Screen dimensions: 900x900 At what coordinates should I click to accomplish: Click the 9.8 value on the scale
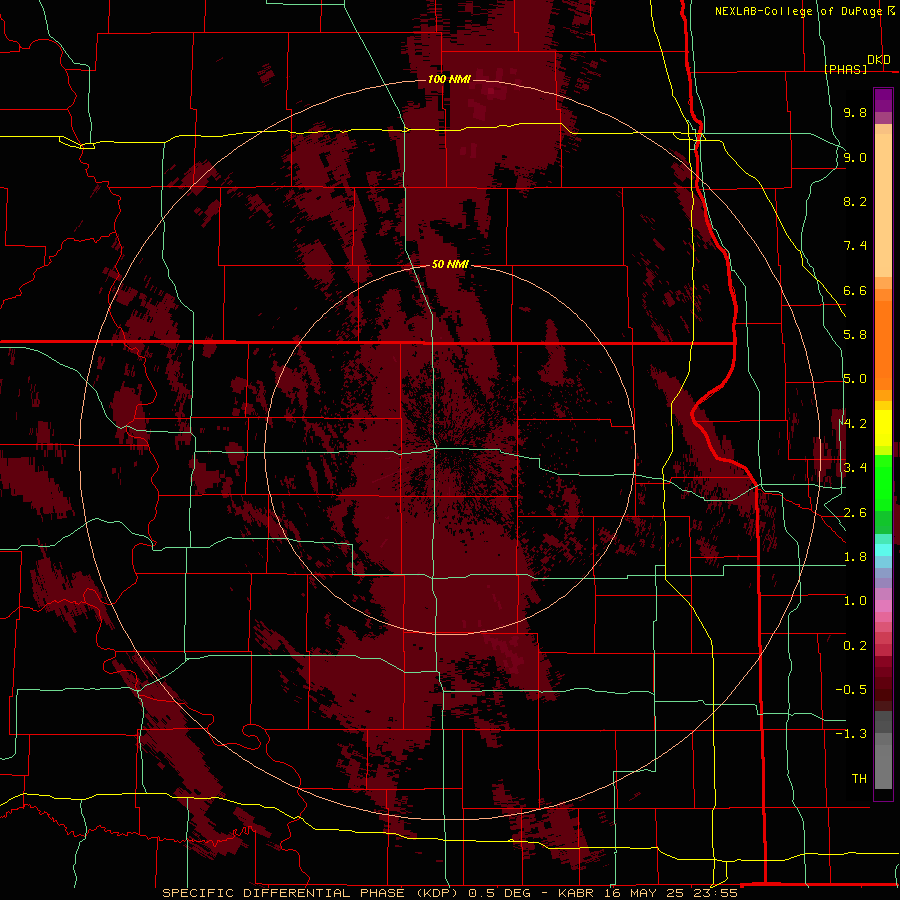click(855, 112)
